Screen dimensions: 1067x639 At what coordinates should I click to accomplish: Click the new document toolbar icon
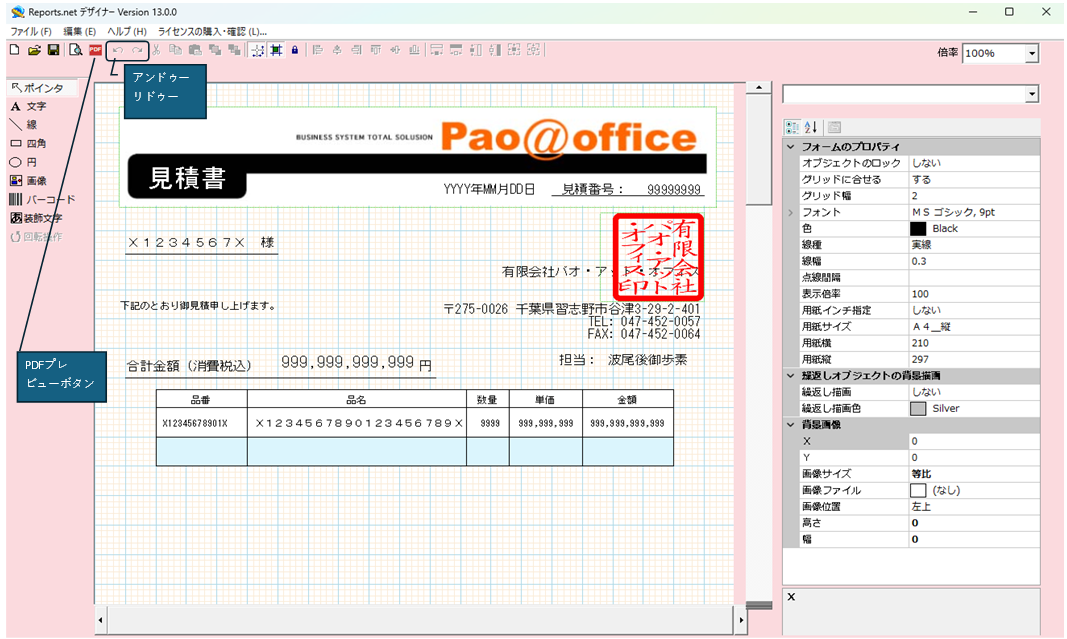[14, 50]
